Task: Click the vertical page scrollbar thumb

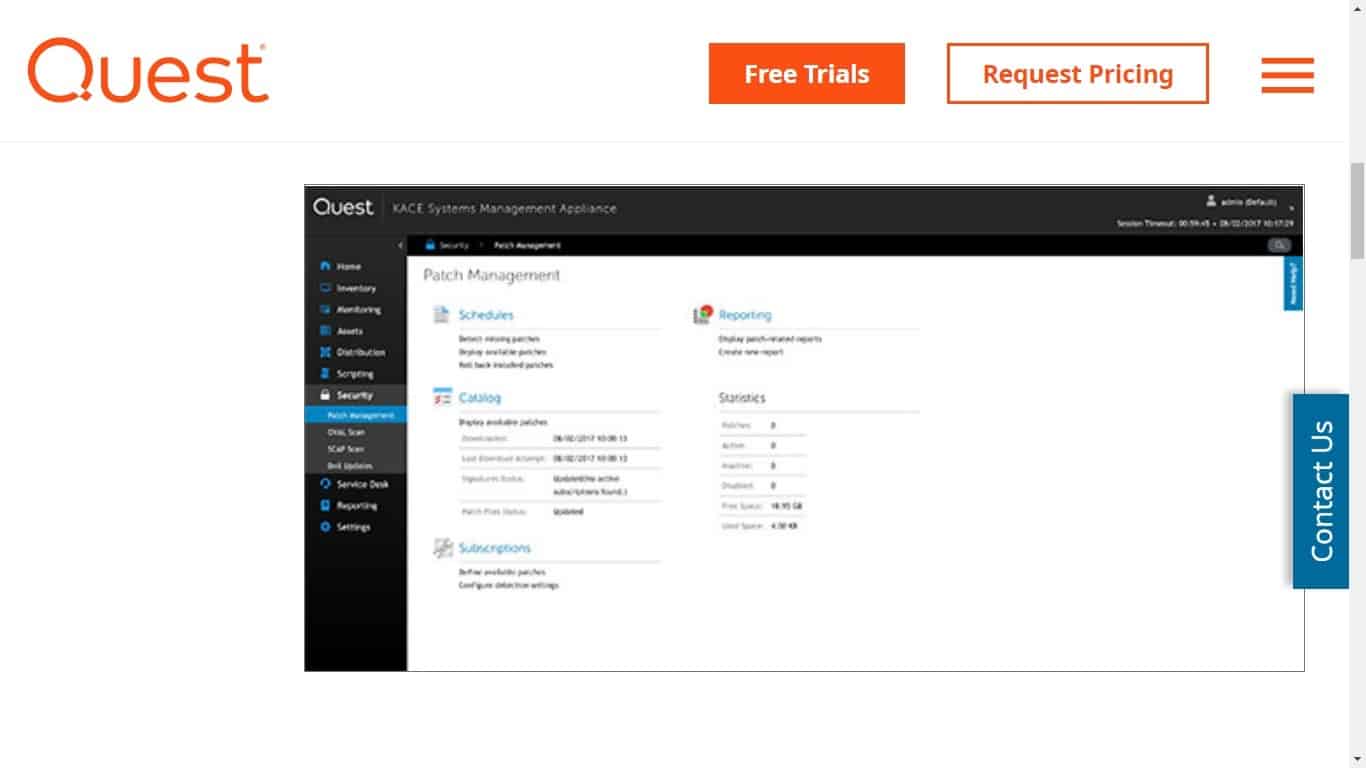Action: pos(1357,210)
